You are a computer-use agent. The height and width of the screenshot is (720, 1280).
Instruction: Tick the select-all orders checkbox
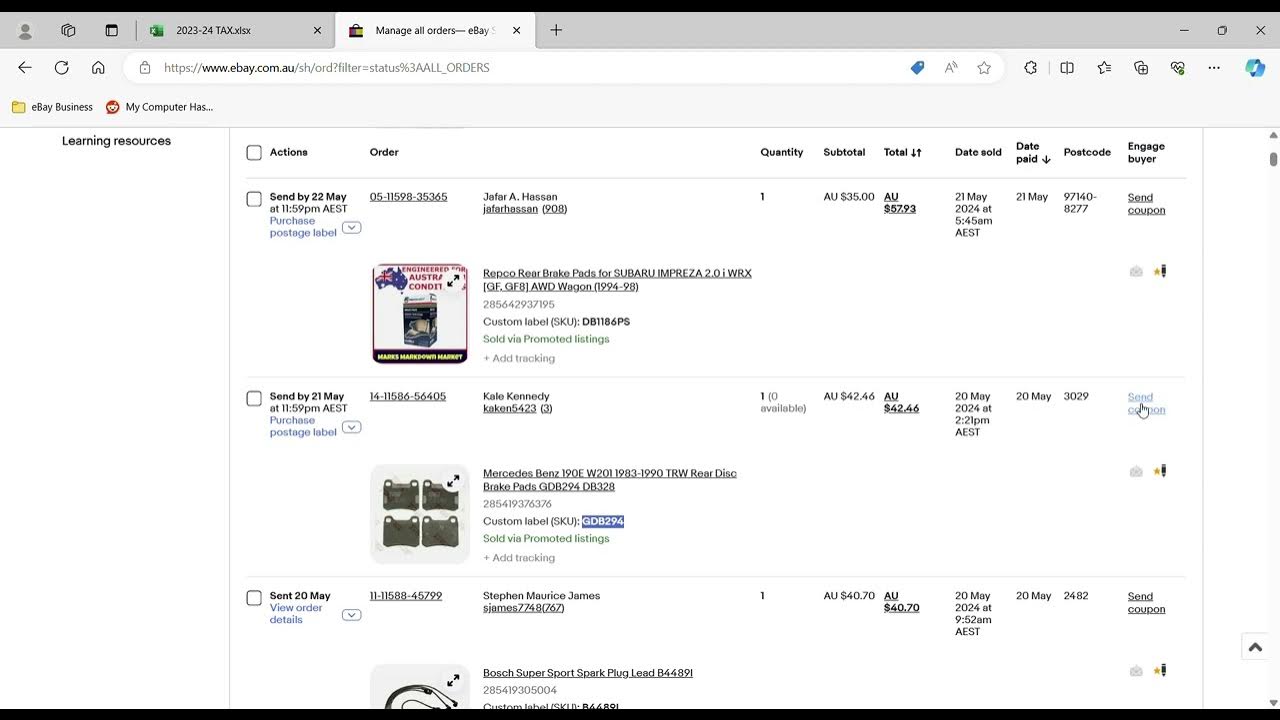click(254, 153)
